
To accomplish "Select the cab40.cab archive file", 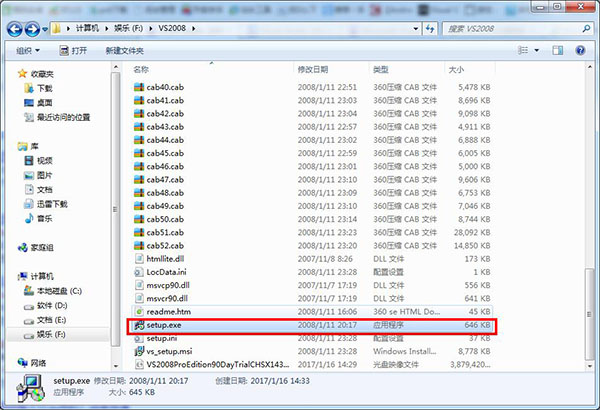I will click(165, 88).
